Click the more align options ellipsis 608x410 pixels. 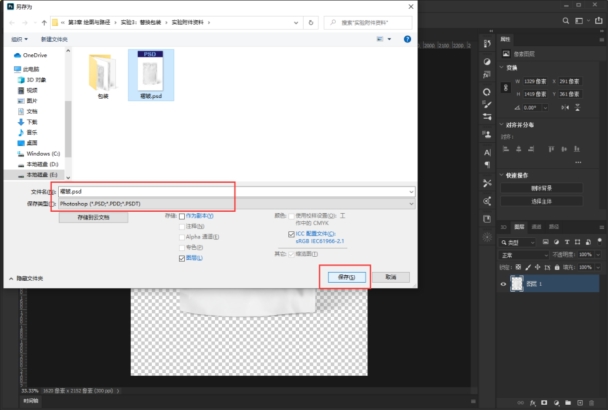pyautogui.click(x=578, y=162)
